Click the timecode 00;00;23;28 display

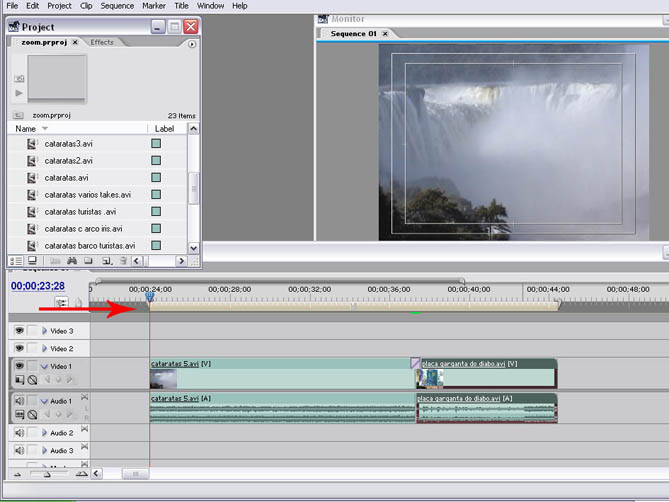click(x=39, y=285)
